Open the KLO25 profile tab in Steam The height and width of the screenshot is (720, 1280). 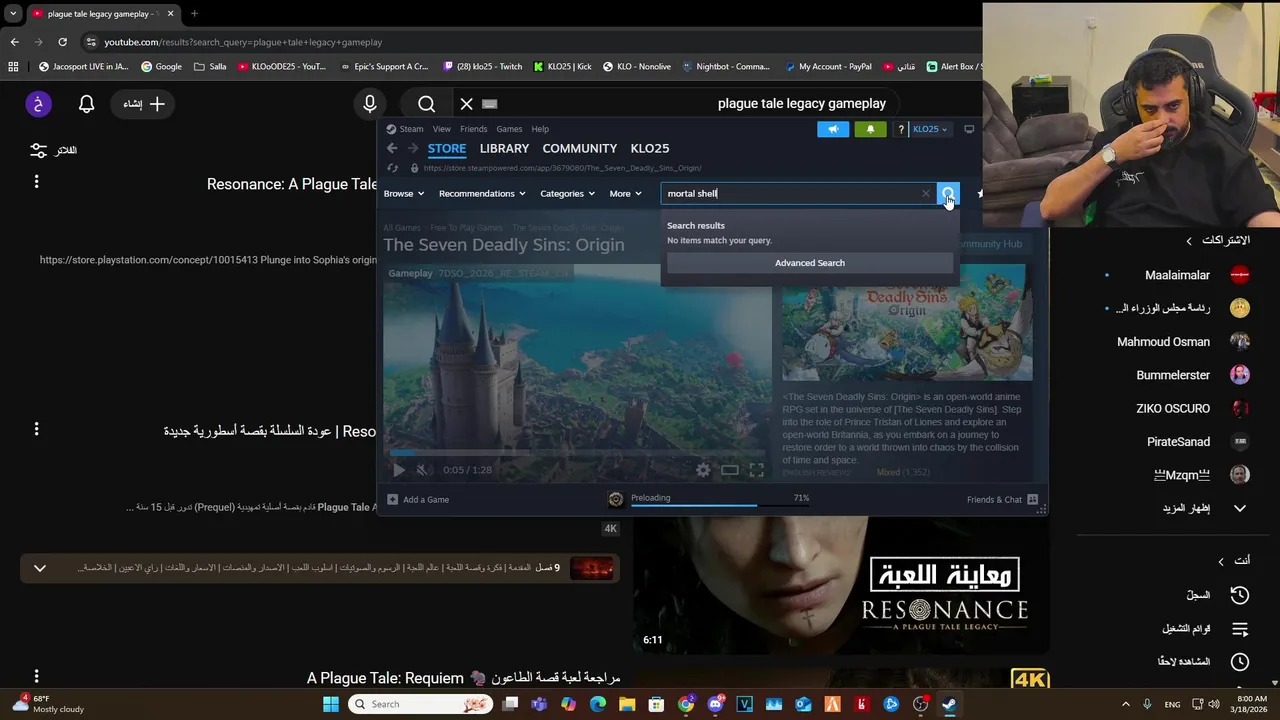(x=650, y=148)
